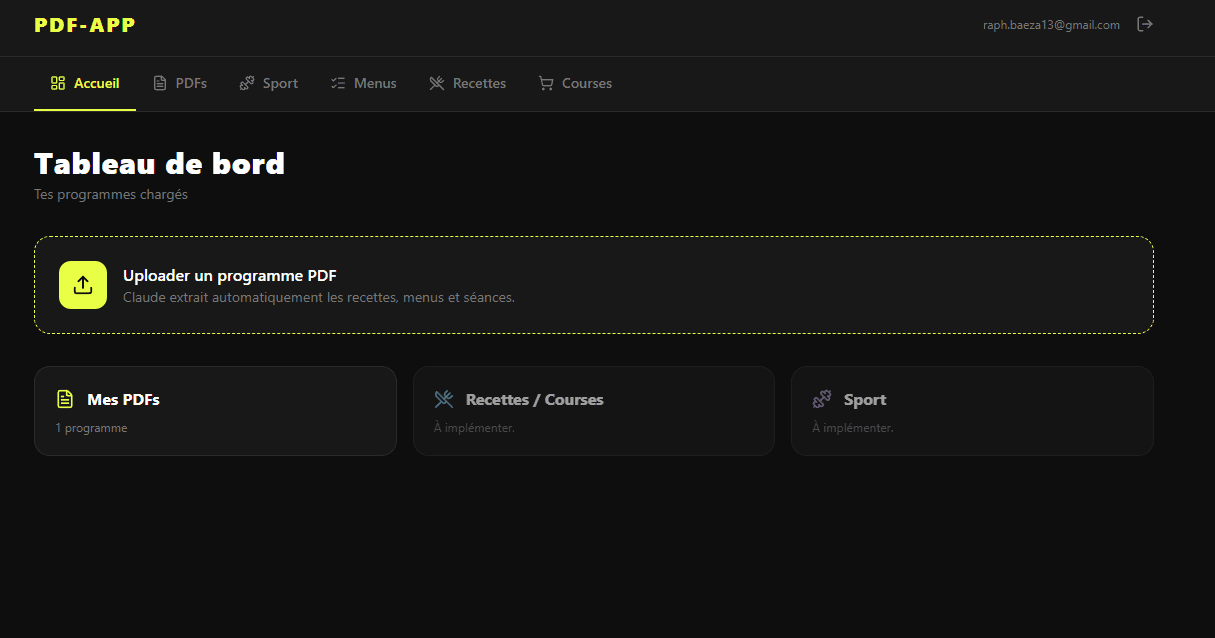Go to the Sport tab
The image size is (1215, 638).
269,83
